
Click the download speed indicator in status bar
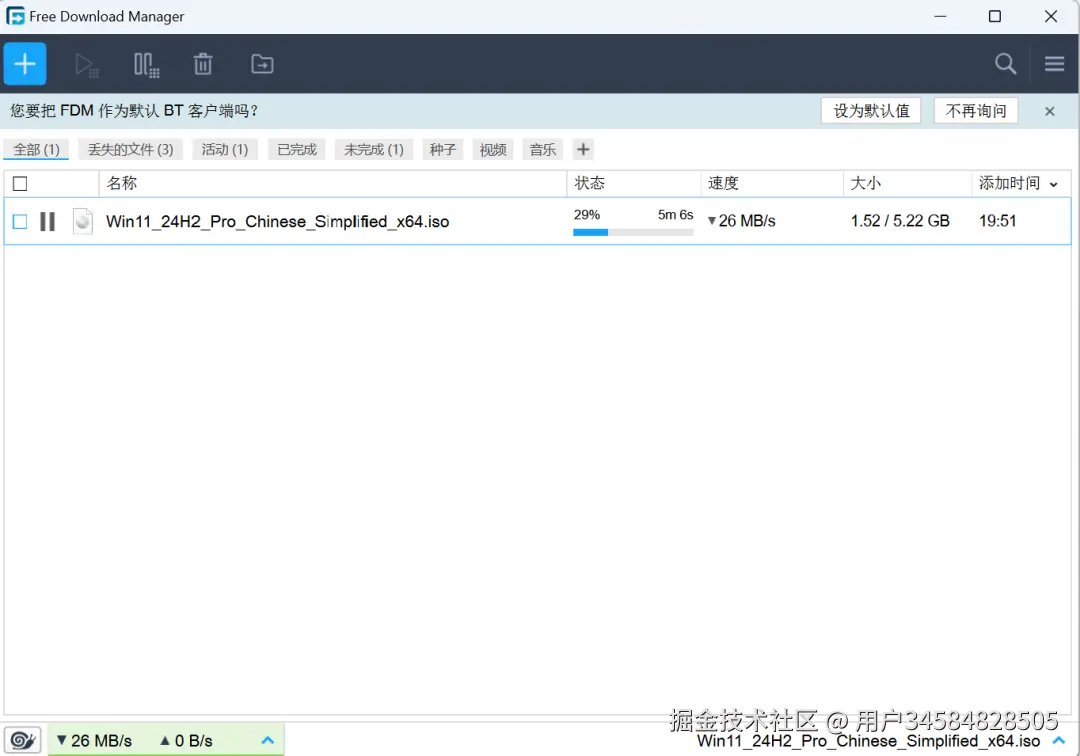point(94,741)
